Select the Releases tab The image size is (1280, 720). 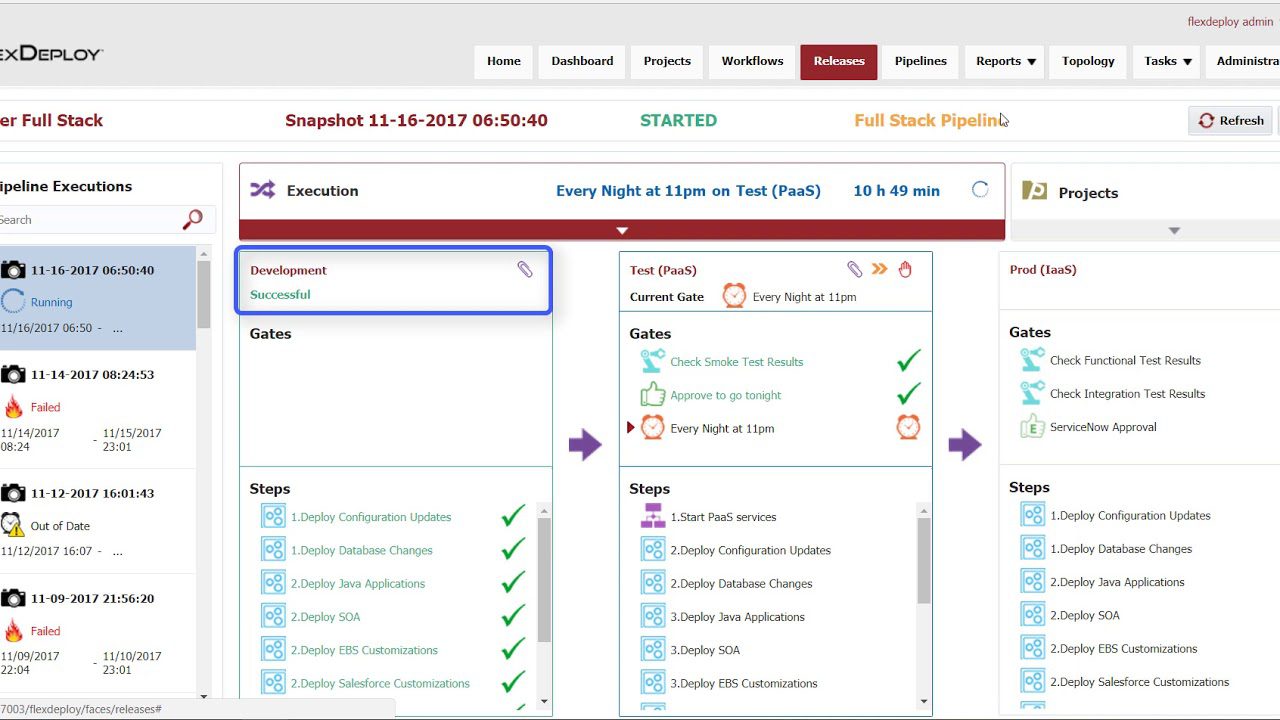[x=839, y=61]
